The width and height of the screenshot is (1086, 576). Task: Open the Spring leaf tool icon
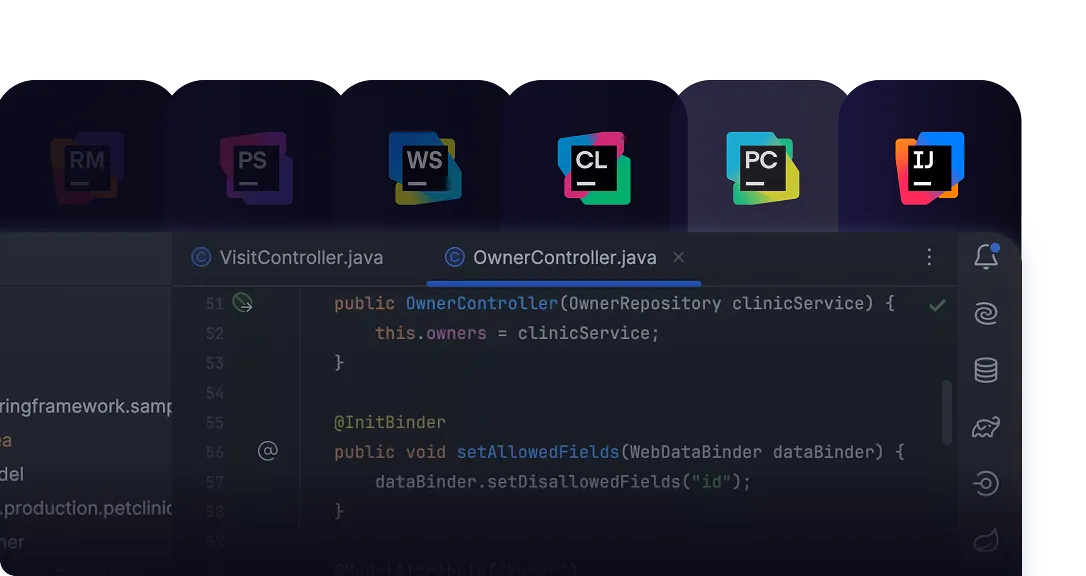(x=986, y=540)
